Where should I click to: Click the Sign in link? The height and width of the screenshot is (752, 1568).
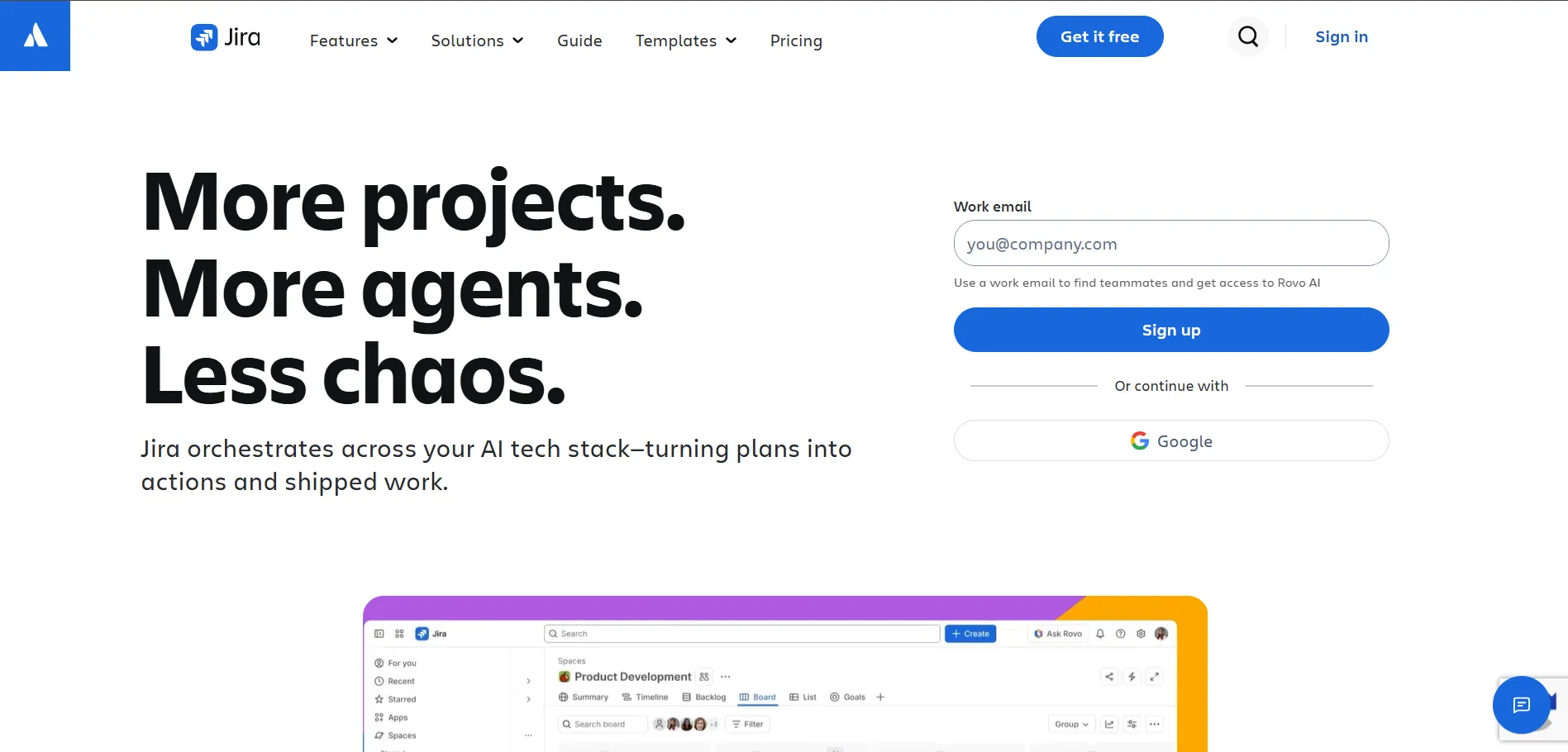click(x=1342, y=36)
